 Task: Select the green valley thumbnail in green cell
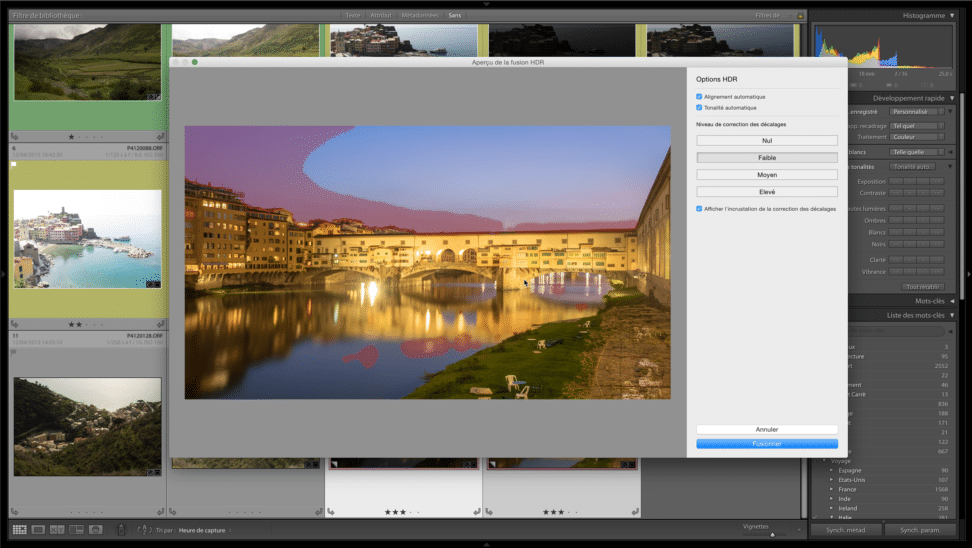tap(87, 62)
